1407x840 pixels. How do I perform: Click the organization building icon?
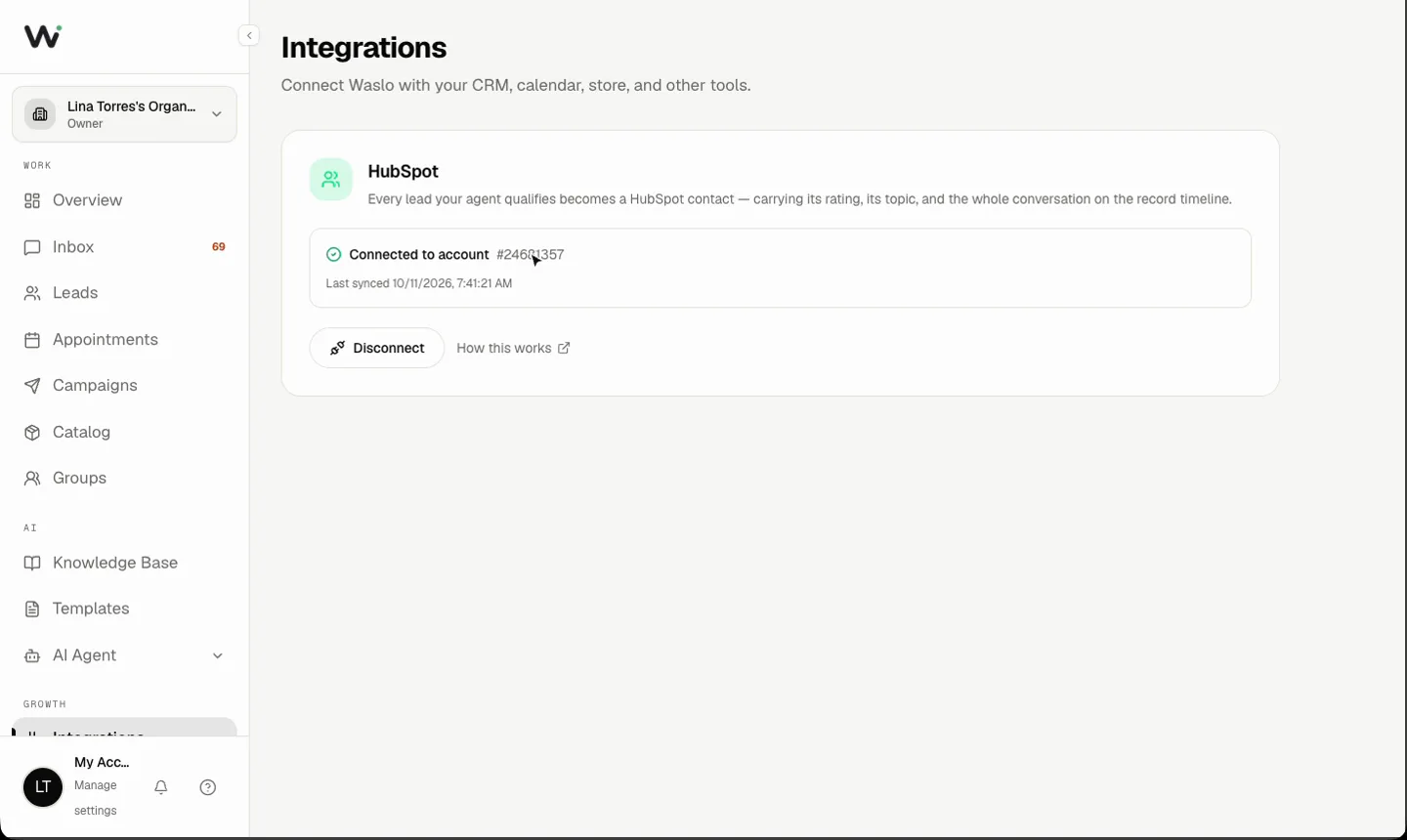(40, 114)
